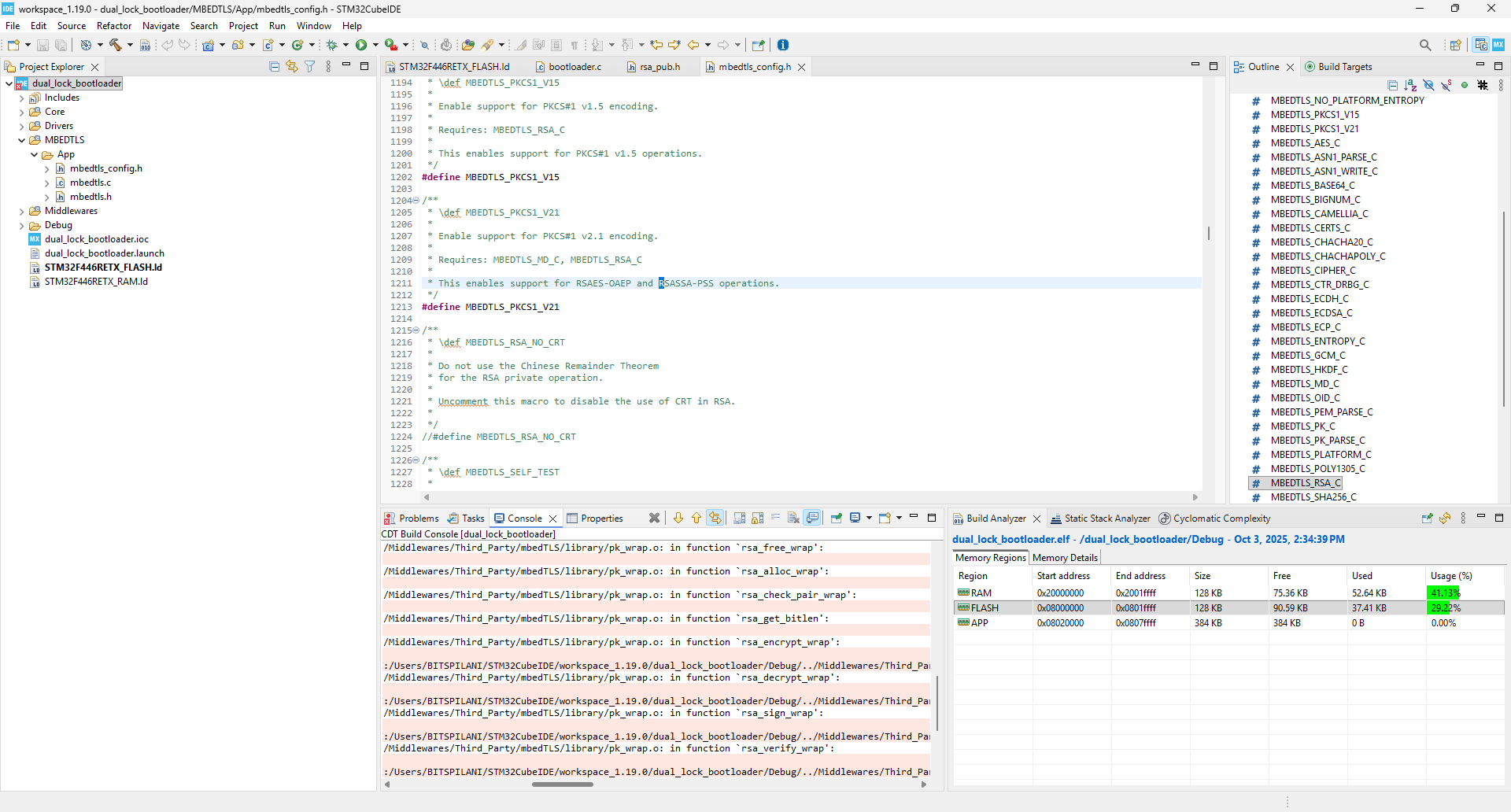Toggle Link with Editor in Project Explorer
1511x812 pixels.
coord(292,67)
